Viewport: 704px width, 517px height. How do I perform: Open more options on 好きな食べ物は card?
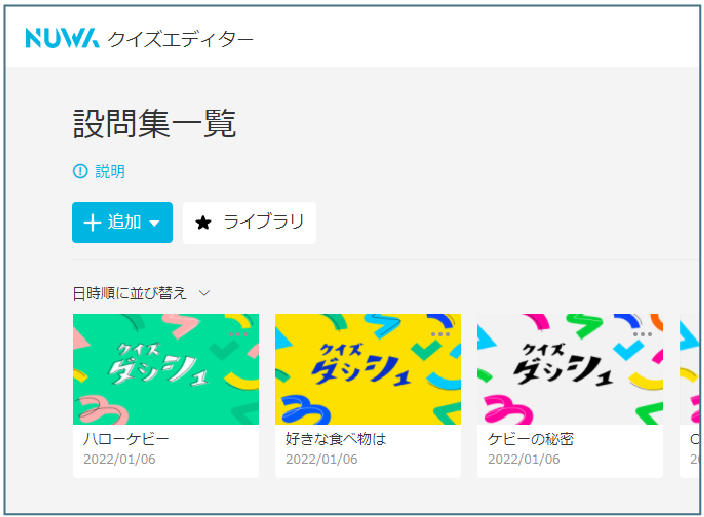pos(440,334)
